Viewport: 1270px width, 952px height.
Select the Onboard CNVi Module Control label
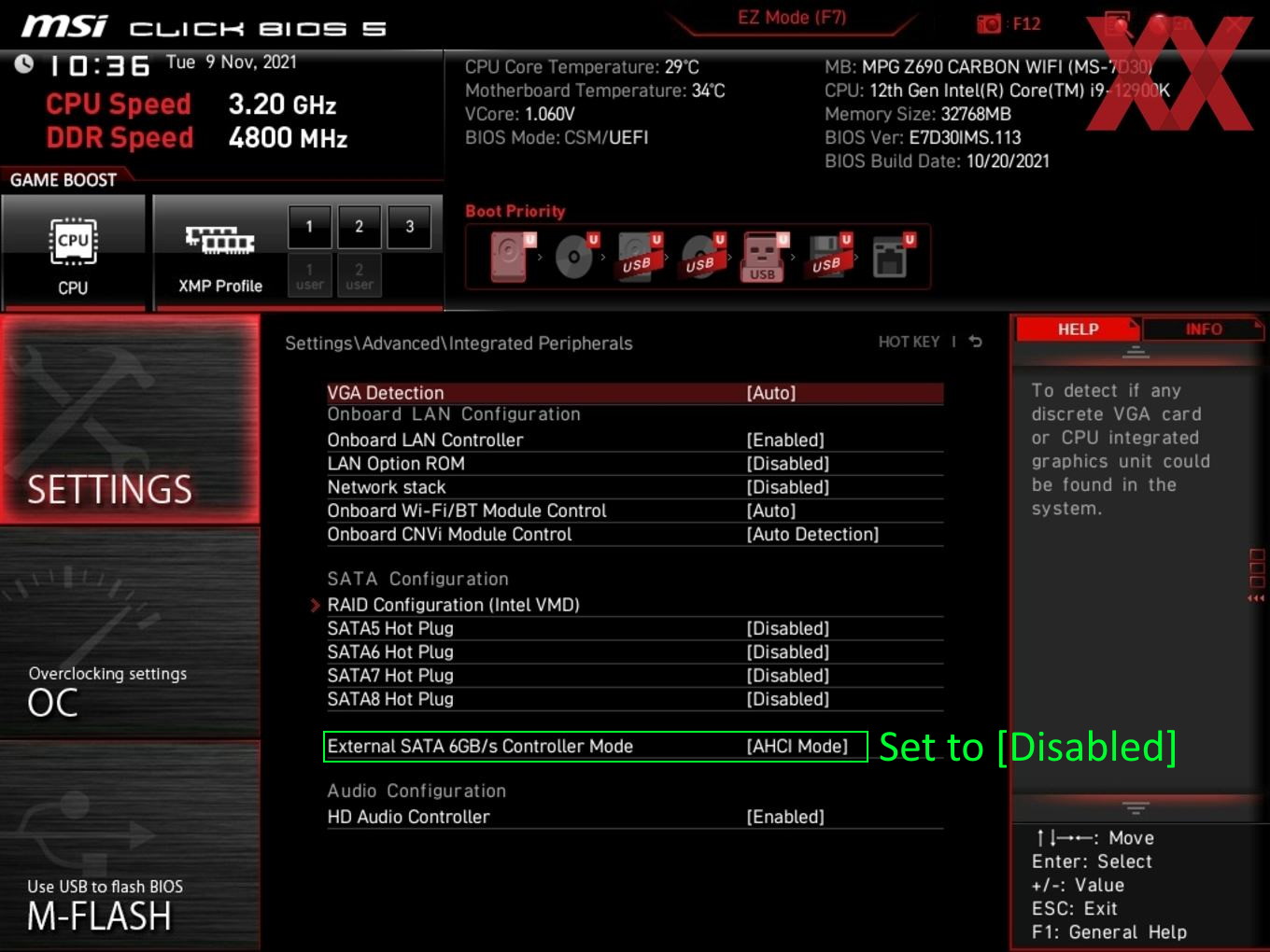pos(449,534)
